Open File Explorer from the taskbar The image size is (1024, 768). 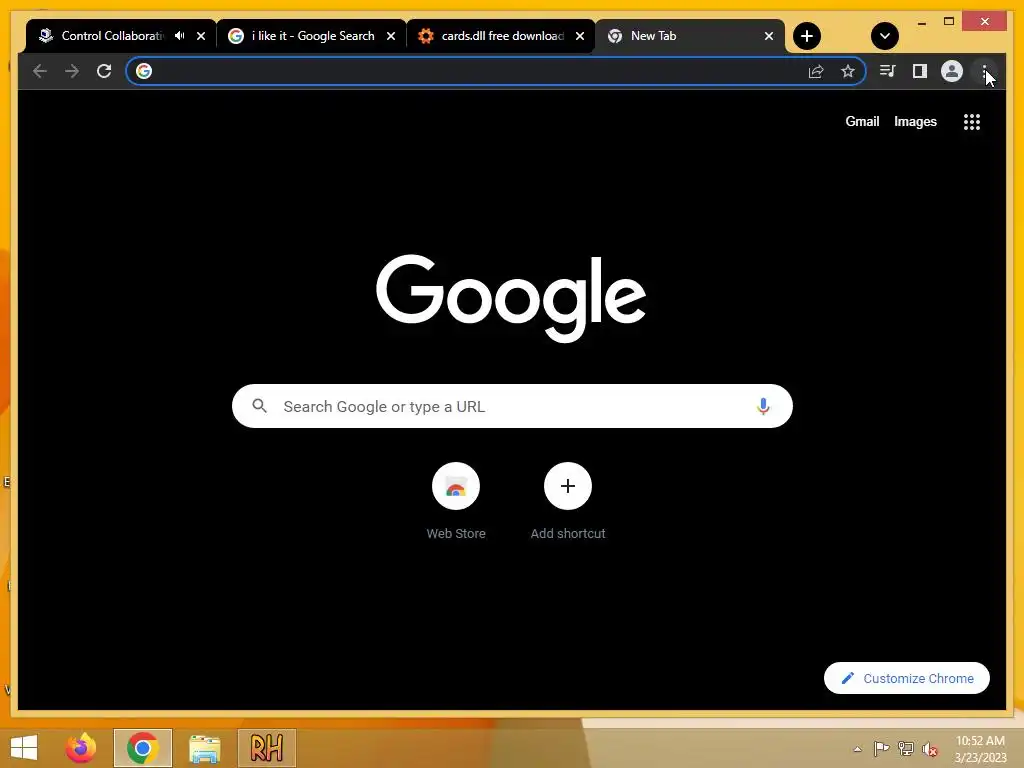[204, 748]
